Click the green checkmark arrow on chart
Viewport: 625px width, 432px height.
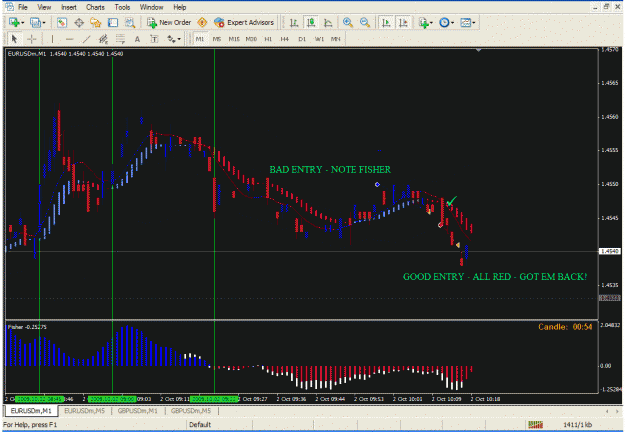tap(452, 200)
